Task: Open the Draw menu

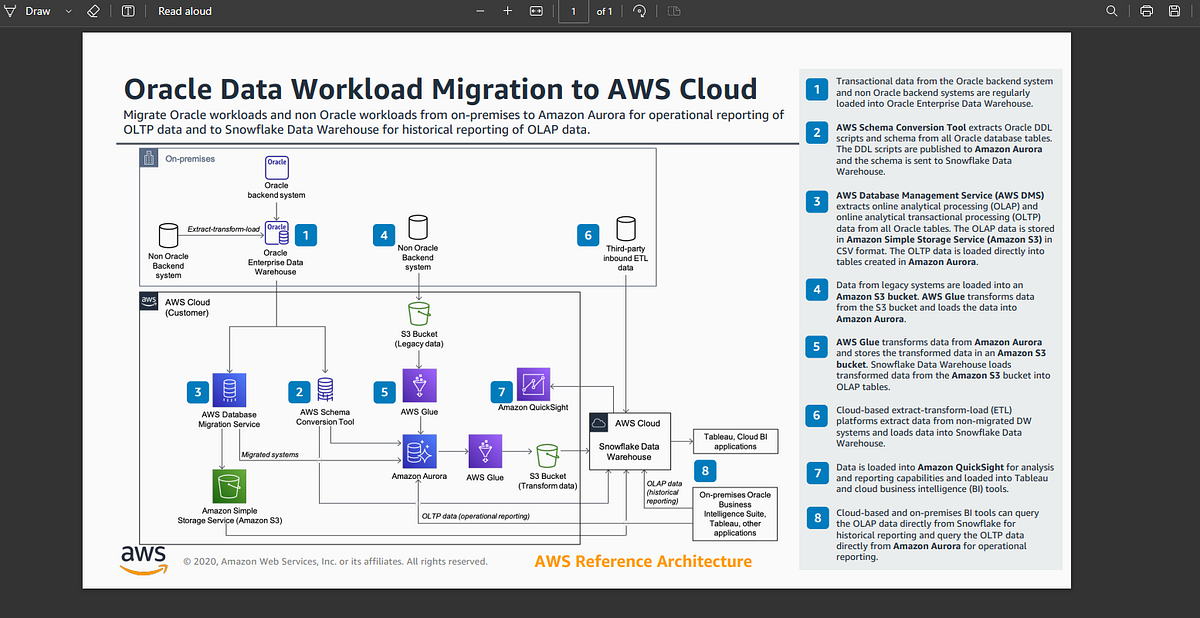Action: click(32, 11)
